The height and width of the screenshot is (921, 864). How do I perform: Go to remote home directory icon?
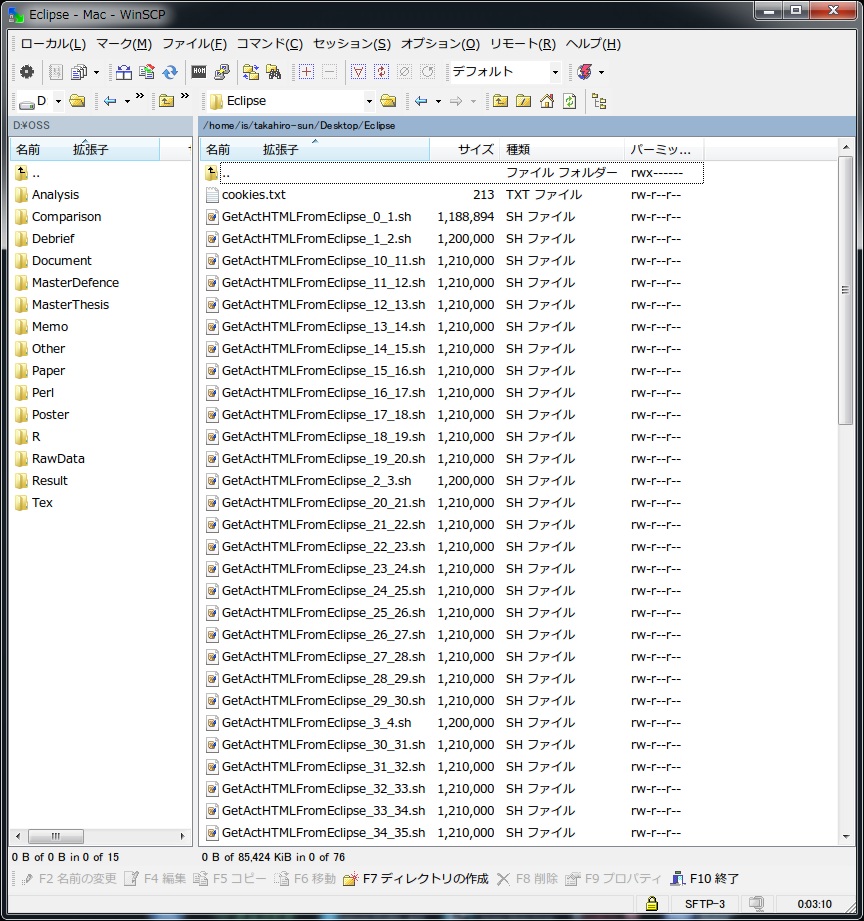(x=547, y=102)
